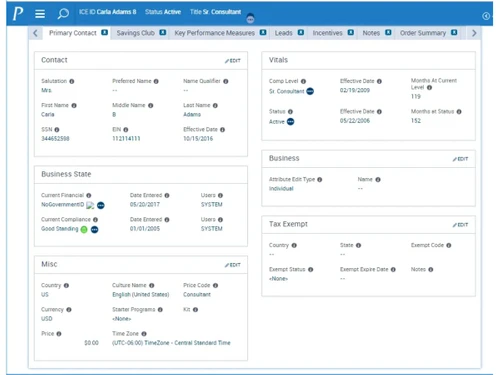Show info for Name Qualifier field
This screenshot has width=500, height=375.
coord(226,81)
